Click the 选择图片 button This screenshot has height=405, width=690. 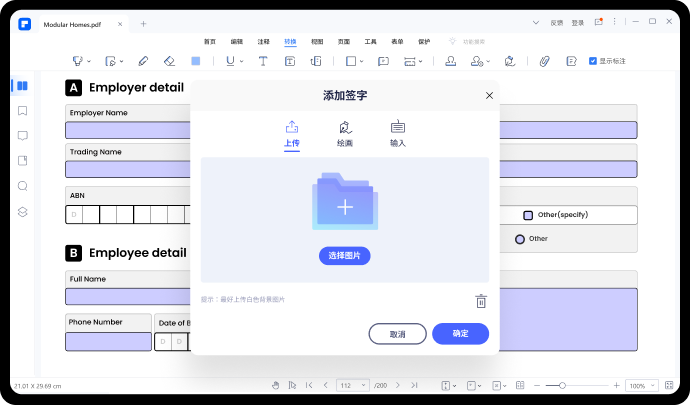(x=345, y=256)
